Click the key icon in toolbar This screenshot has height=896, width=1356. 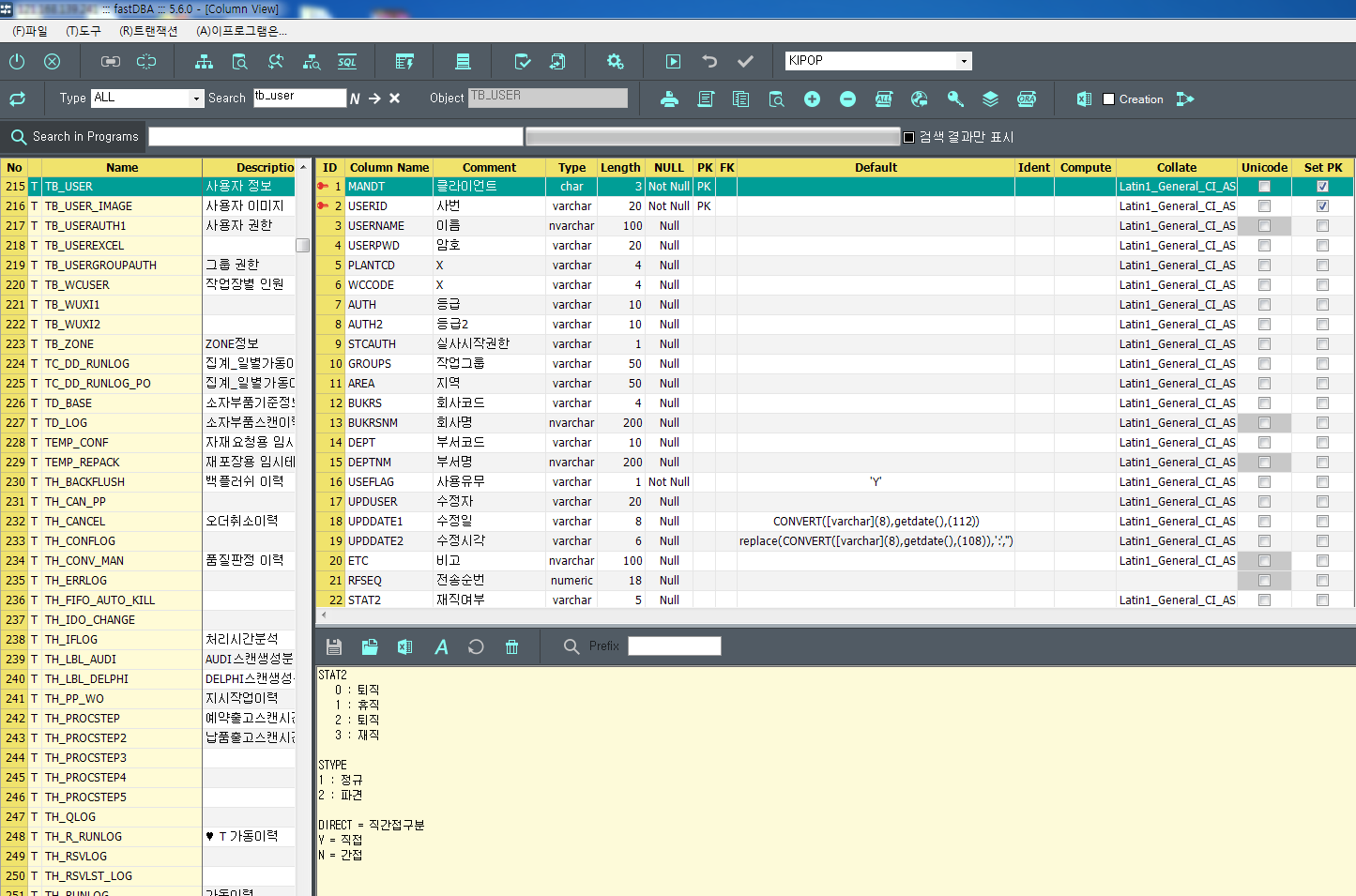point(955,99)
